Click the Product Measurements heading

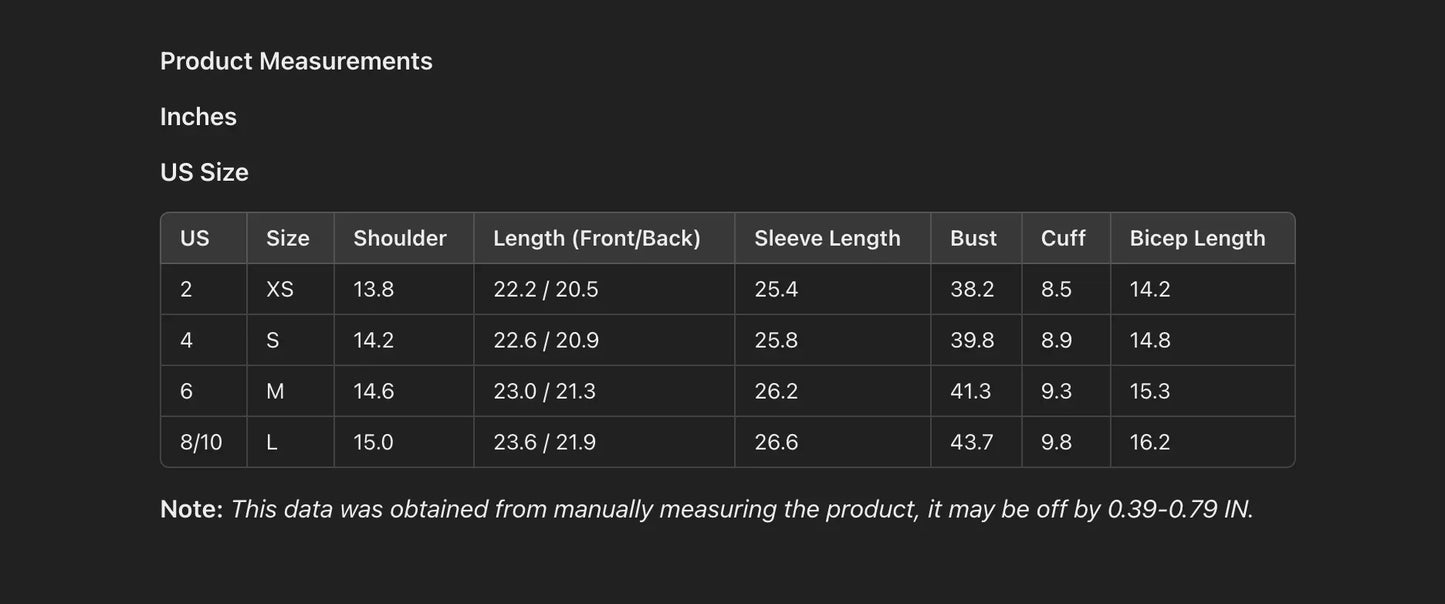tap(296, 61)
